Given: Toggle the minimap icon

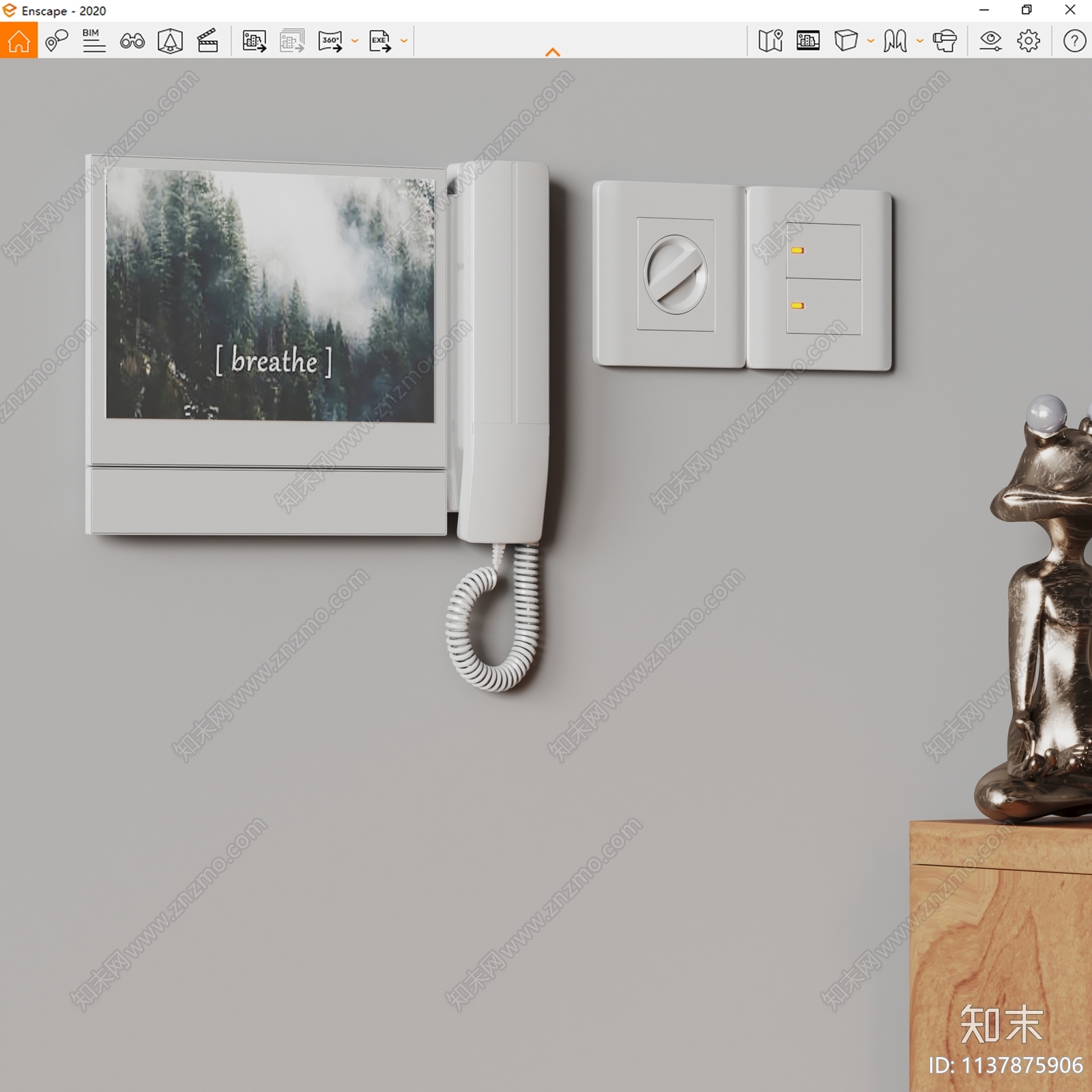Looking at the screenshot, I should coord(771,41).
